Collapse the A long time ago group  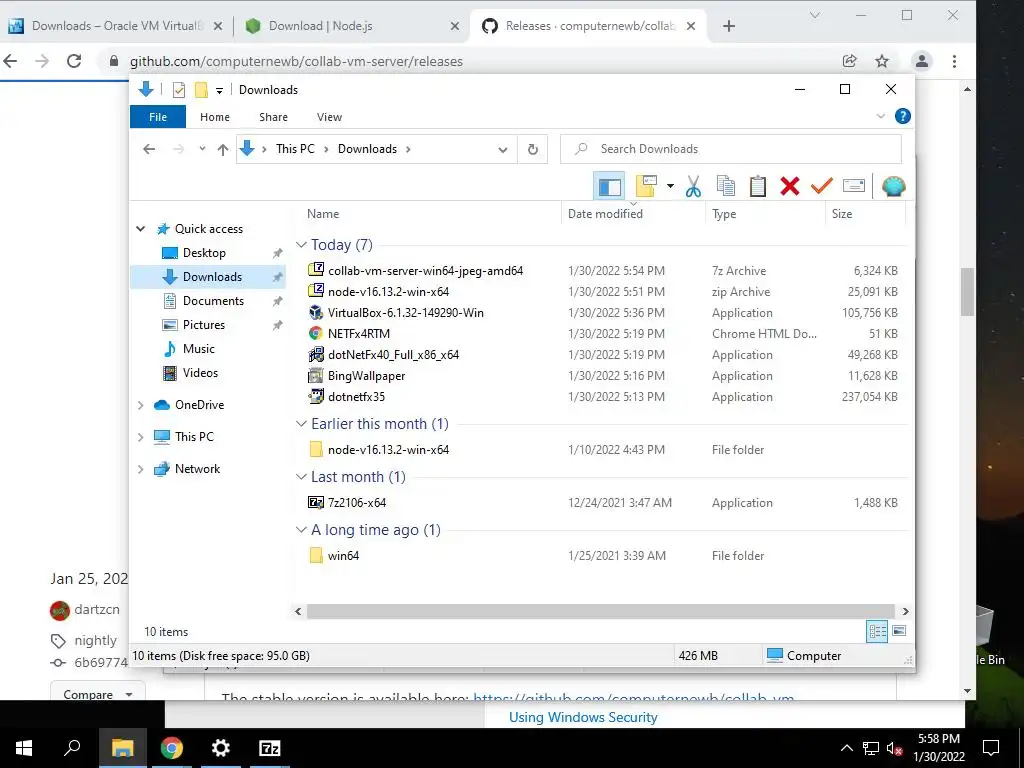(x=301, y=530)
